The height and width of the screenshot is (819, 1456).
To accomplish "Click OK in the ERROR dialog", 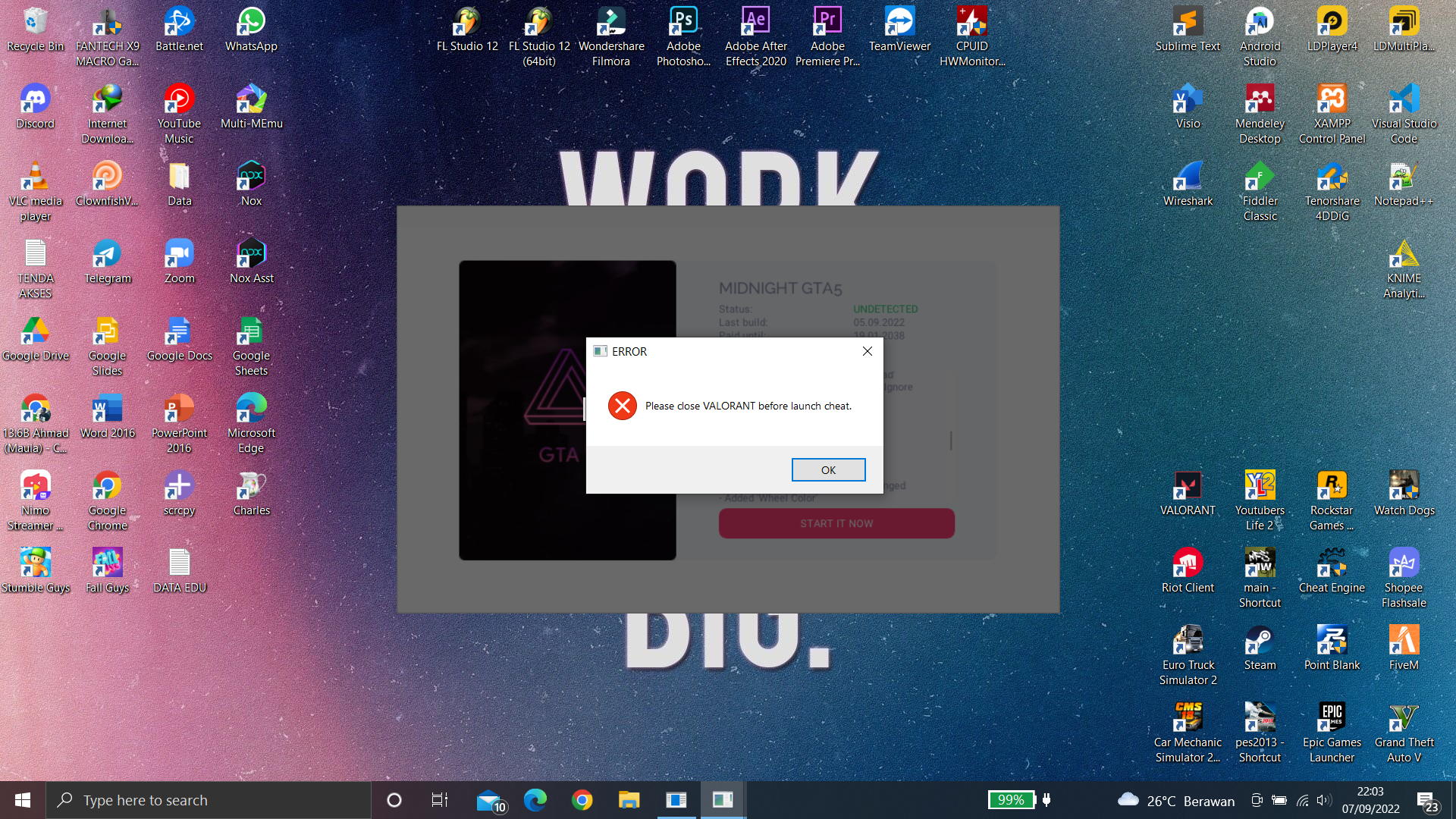I will click(x=828, y=470).
